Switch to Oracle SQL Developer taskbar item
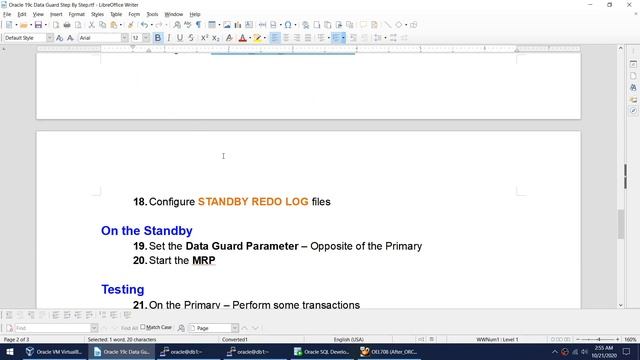The height and width of the screenshot is (360, 640). pyautogui.click(x=322, y=352)
